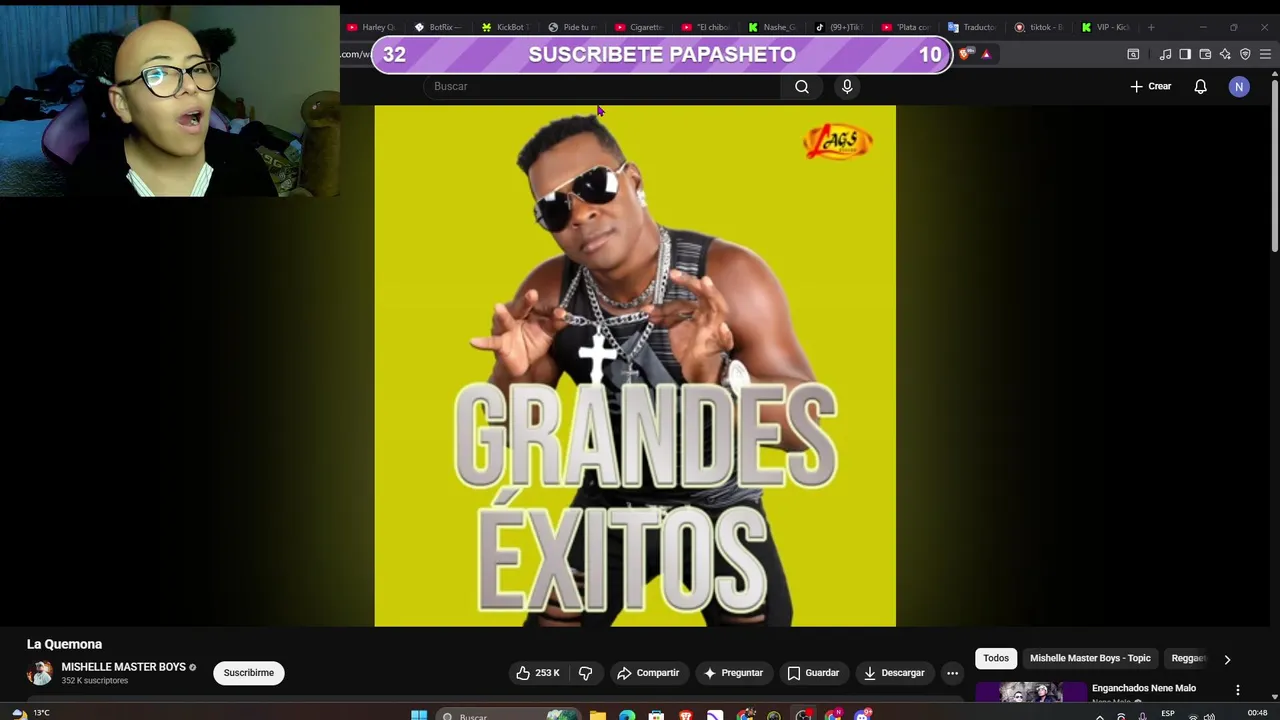Open Microsoft Store from the taskbar

(x=656, y=715)
